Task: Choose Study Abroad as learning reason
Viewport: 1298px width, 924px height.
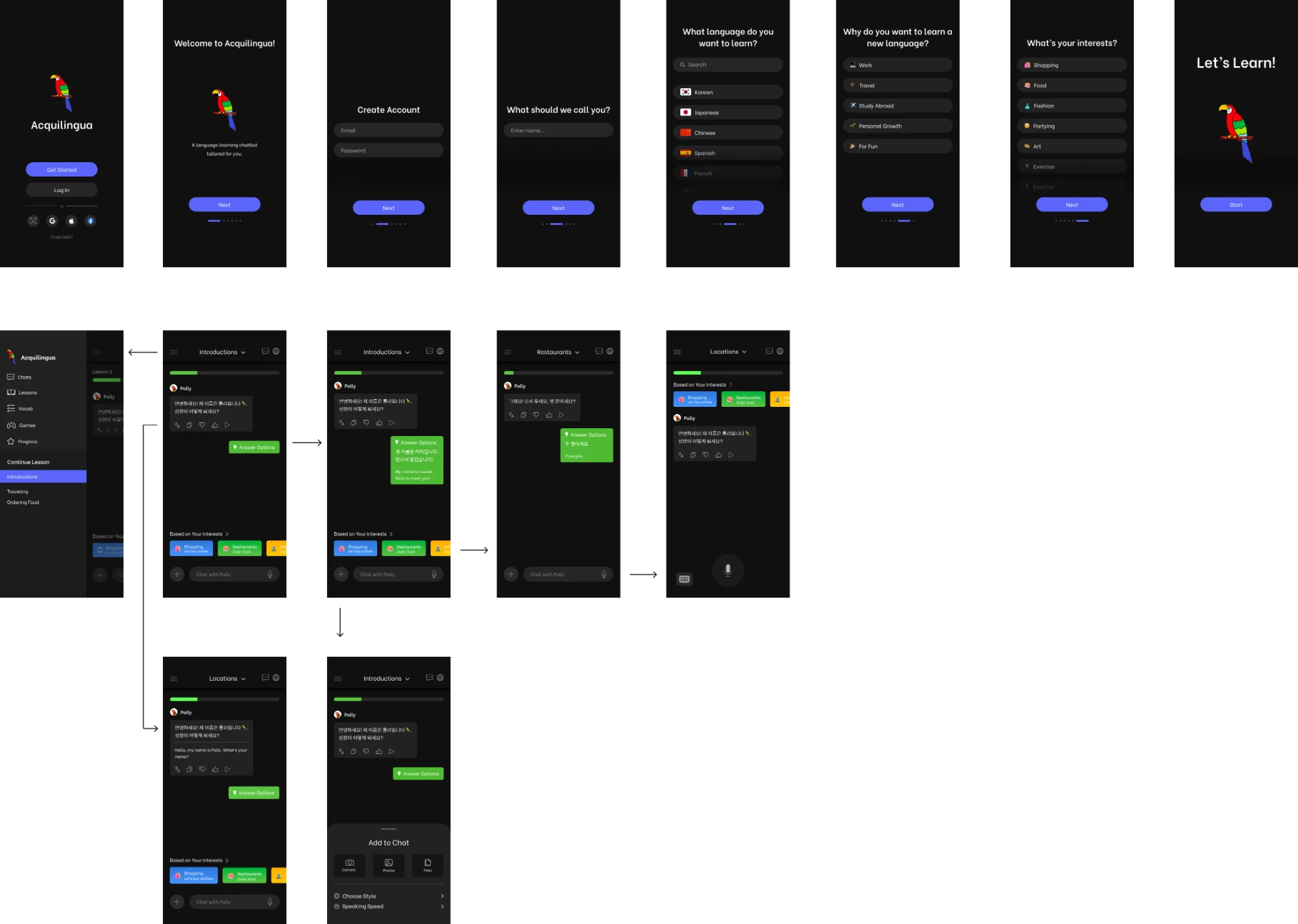Action: (x=898, y=106)
